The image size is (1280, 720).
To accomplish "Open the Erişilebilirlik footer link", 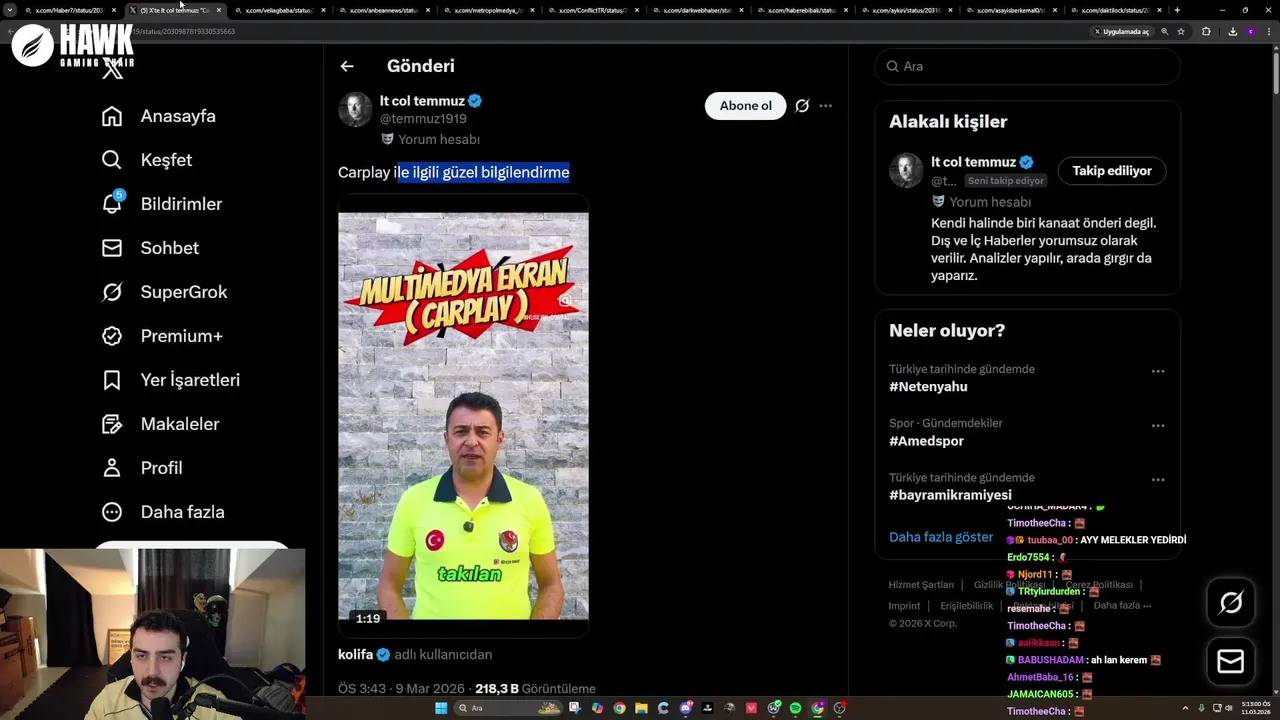I will (967, 606).
